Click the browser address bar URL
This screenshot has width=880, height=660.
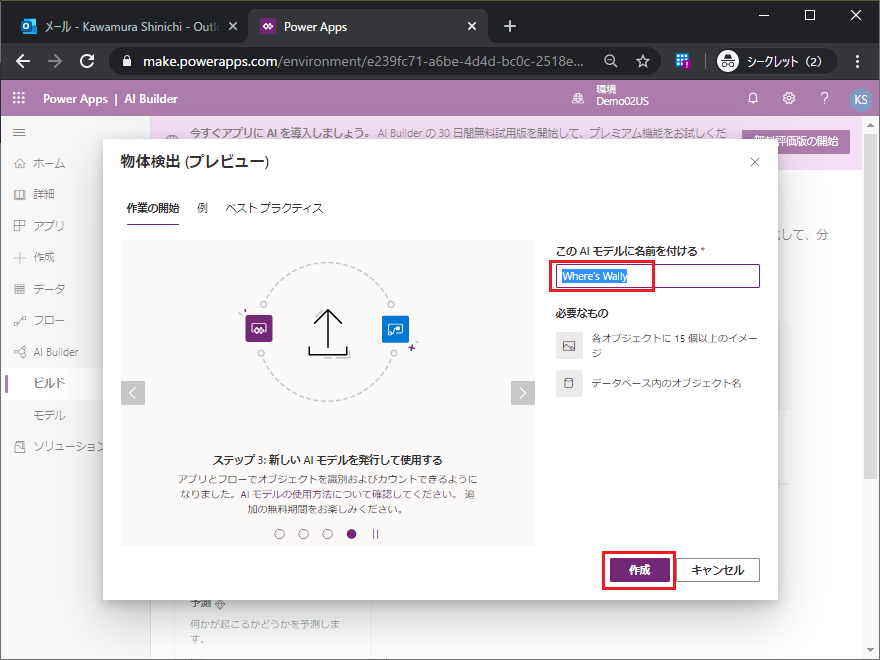pos(363,61)
